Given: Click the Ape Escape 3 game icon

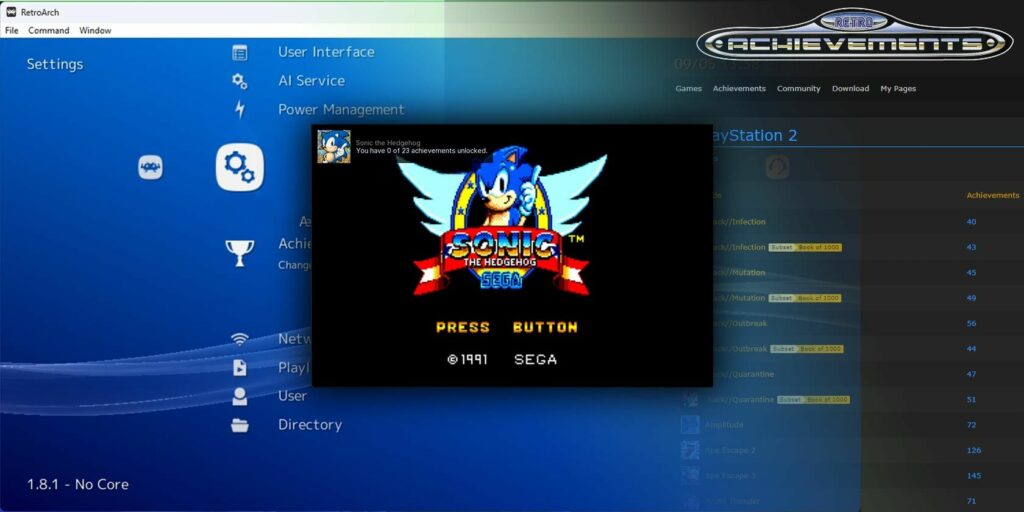Looking at the screenshot, I should pos(690,476).
